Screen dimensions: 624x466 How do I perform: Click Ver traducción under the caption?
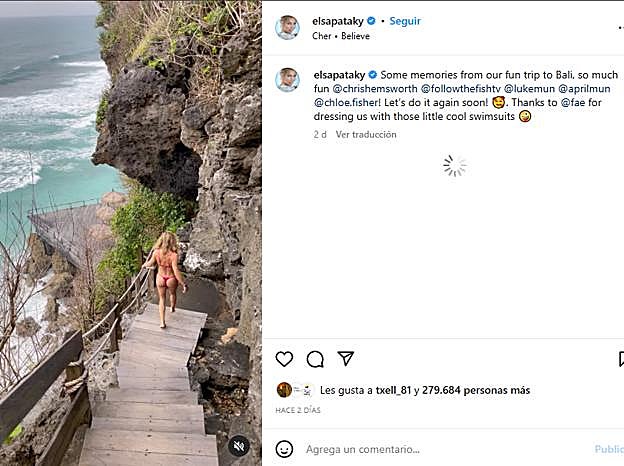coord(366,135)
